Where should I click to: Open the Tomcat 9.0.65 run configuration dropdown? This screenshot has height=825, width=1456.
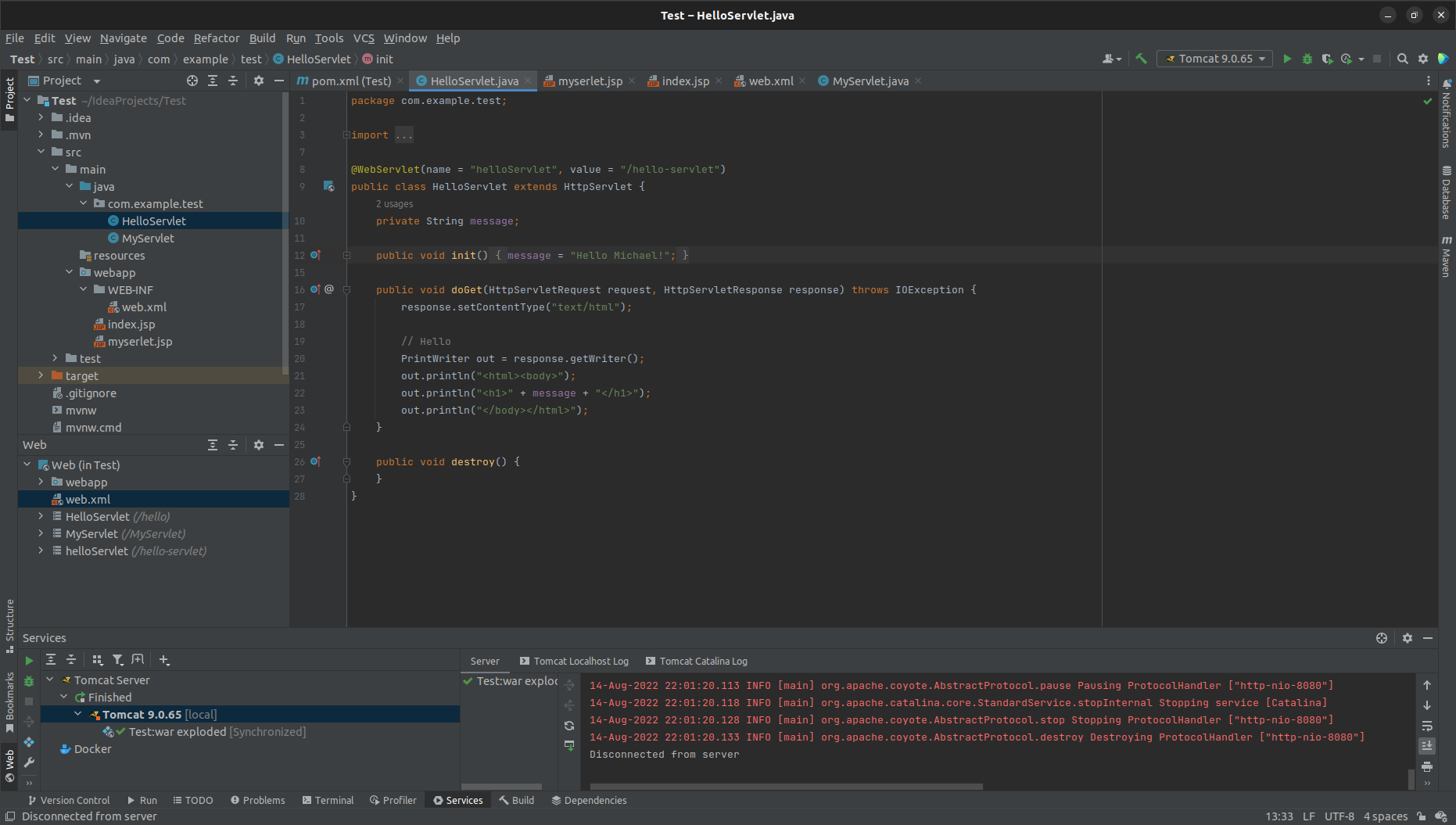pyautogui.click(x=1215, y=59)
